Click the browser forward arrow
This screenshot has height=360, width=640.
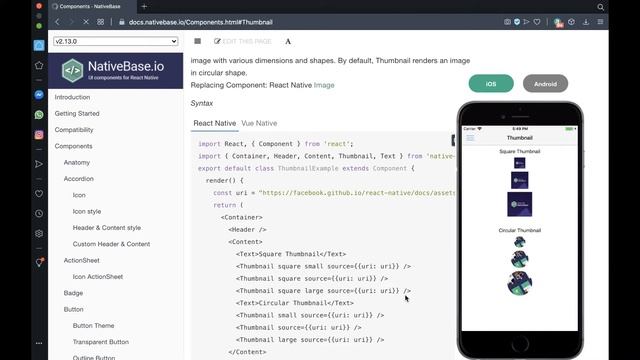pyautogui.click(x=71, y=22)
